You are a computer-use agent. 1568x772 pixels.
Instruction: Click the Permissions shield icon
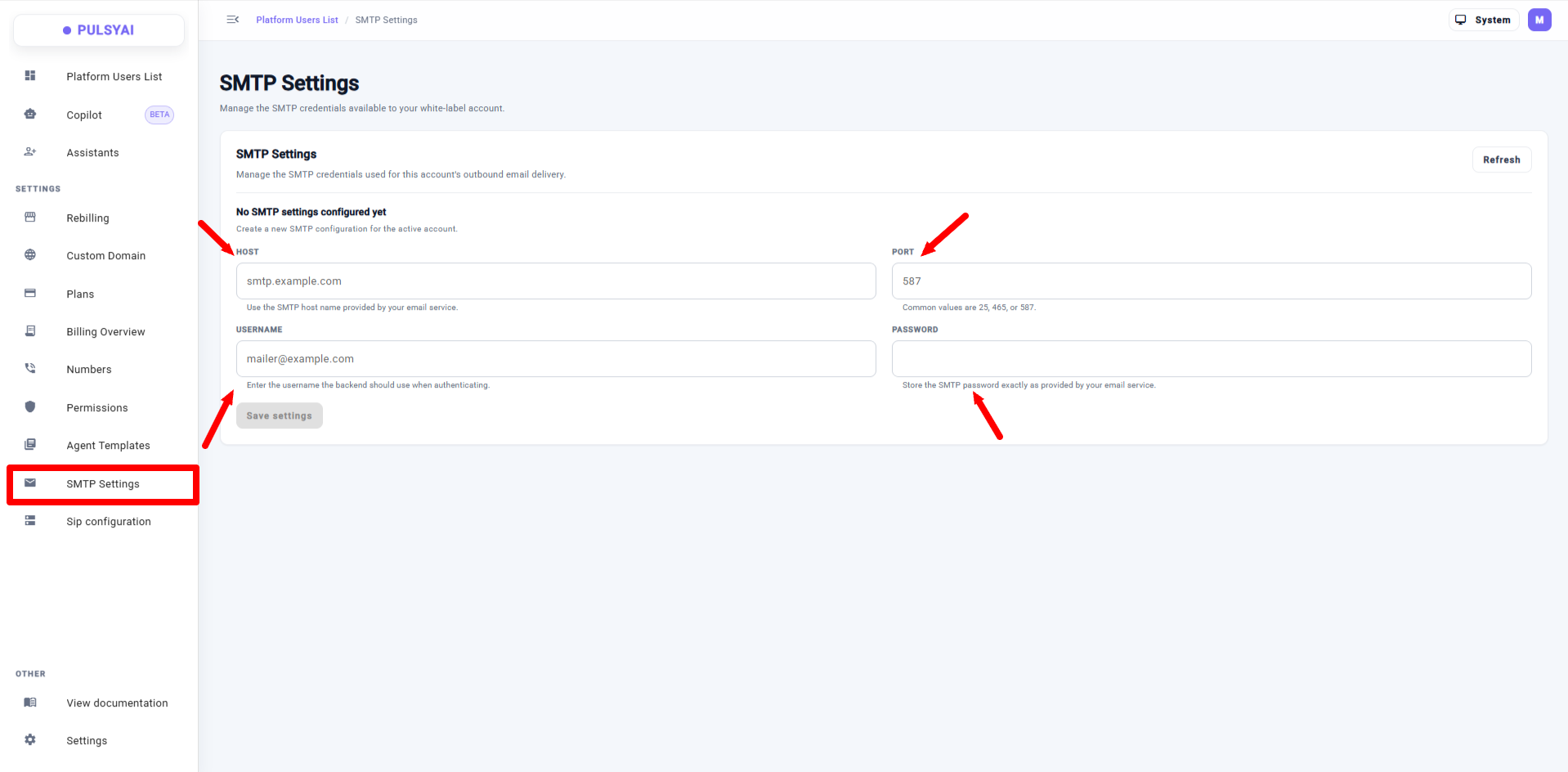pyautogui.click(x=30, y=407)
